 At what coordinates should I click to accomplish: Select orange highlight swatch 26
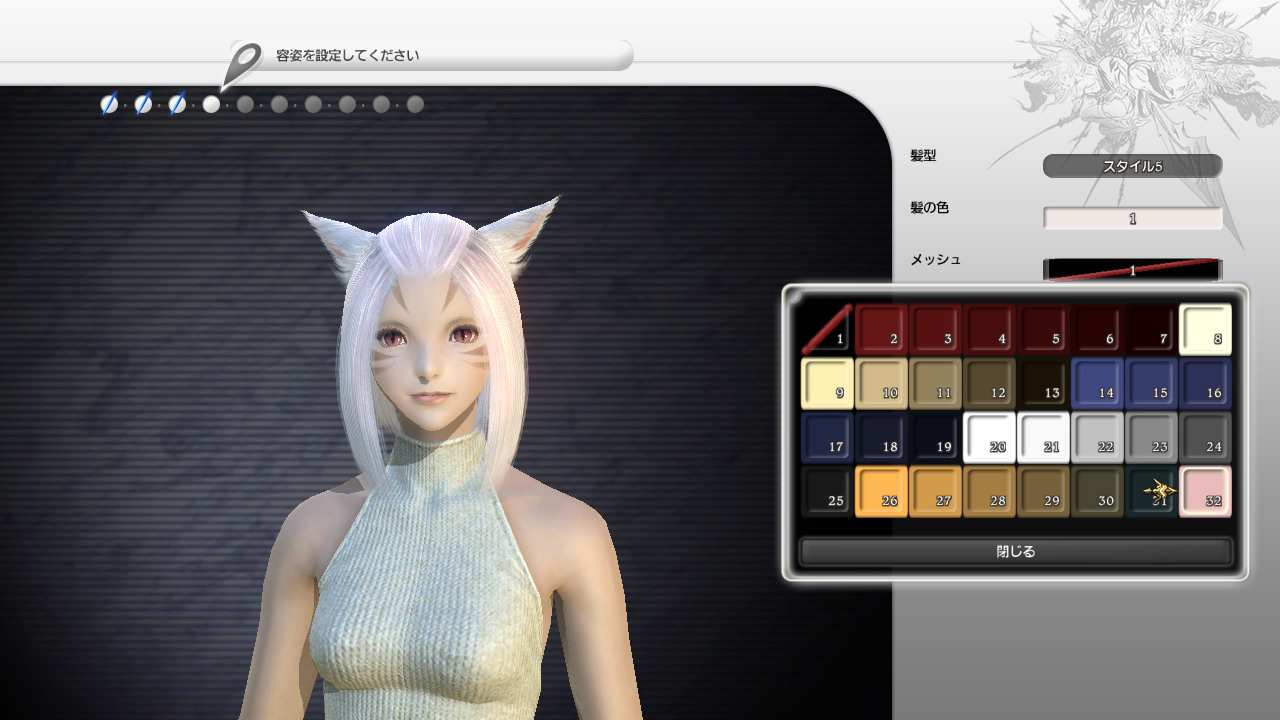[x=881, y=492]
